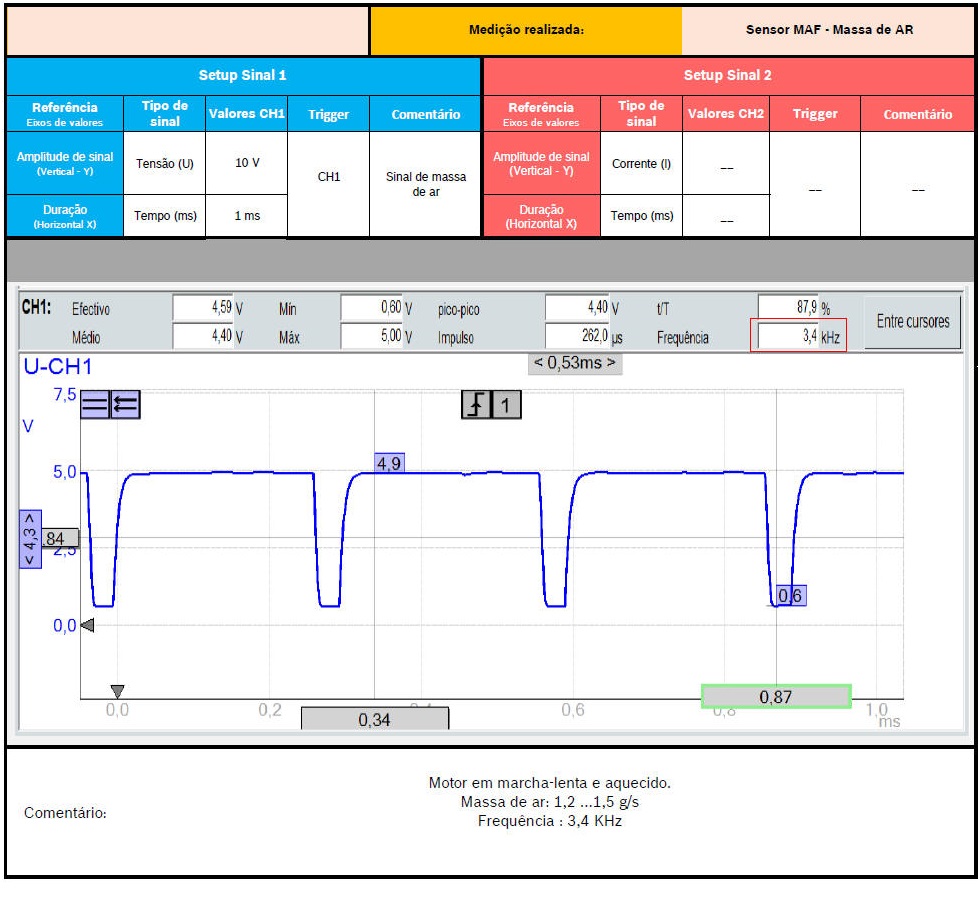Image resolution: width=980 pixels, height=900 pixels.
Task: Click the 0,53ms time delta label
Action: coord(575,362)
